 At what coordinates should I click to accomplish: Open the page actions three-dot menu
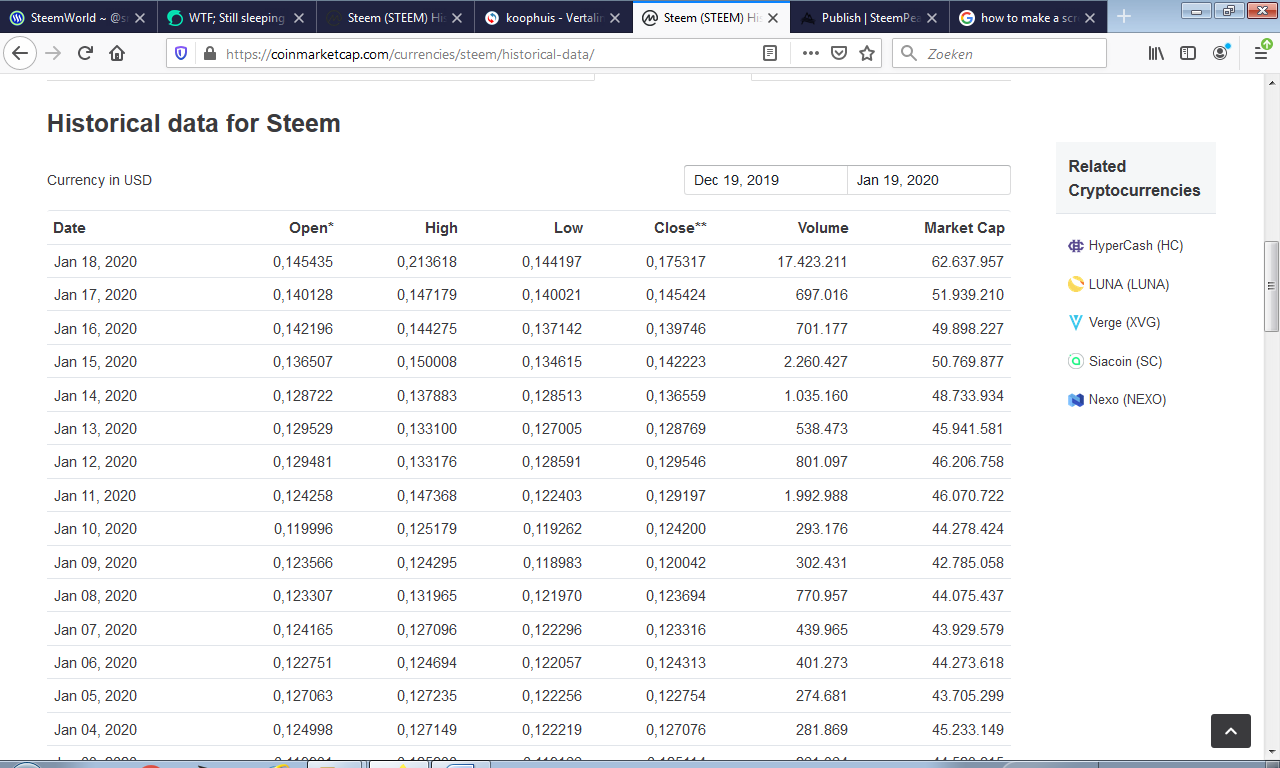811,53
